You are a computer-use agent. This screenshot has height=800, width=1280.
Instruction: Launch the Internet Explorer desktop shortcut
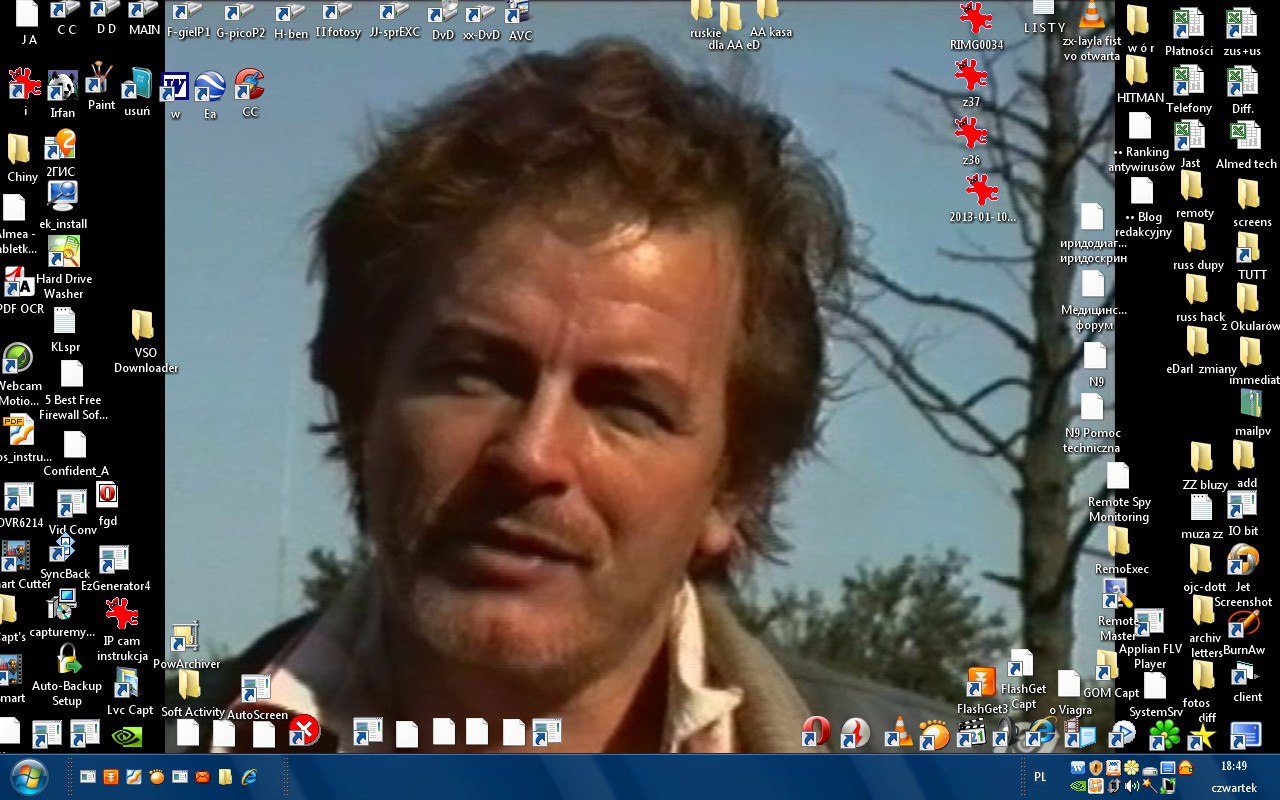1040,733
